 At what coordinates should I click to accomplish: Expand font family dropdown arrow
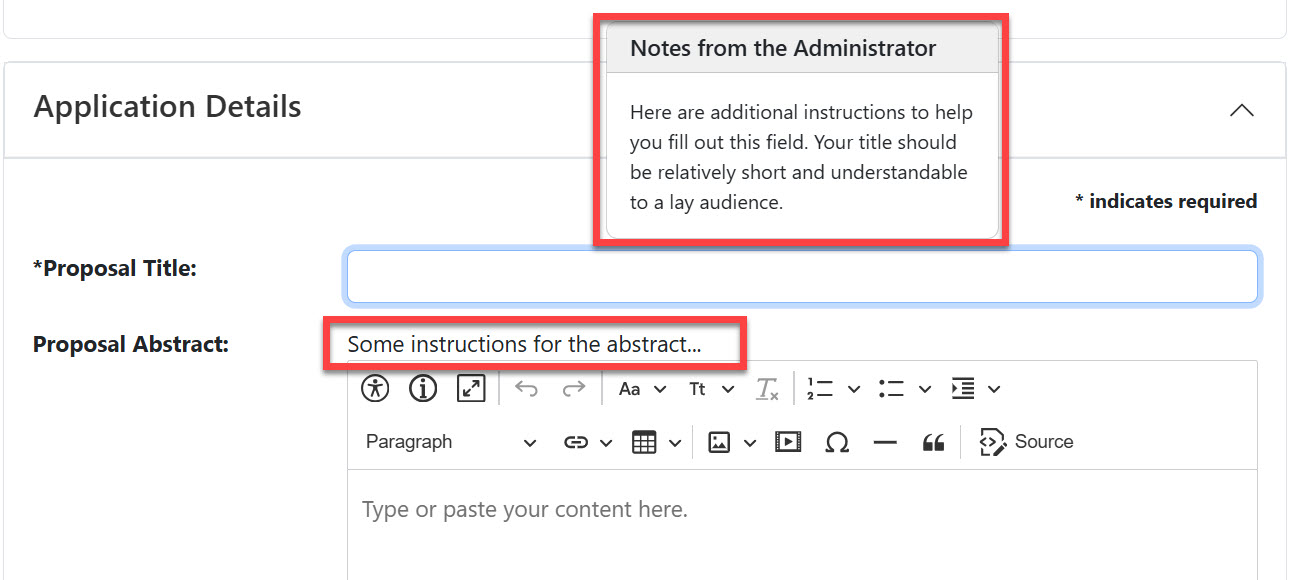click(660, 389)
